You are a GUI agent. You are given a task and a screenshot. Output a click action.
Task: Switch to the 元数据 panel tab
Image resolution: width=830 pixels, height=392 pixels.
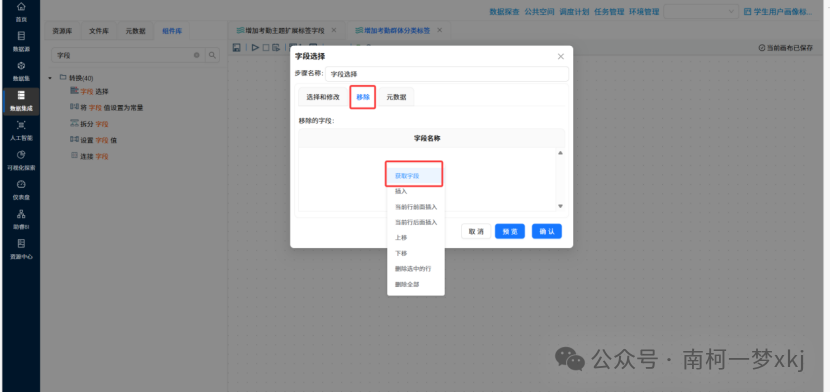[136, 31]
